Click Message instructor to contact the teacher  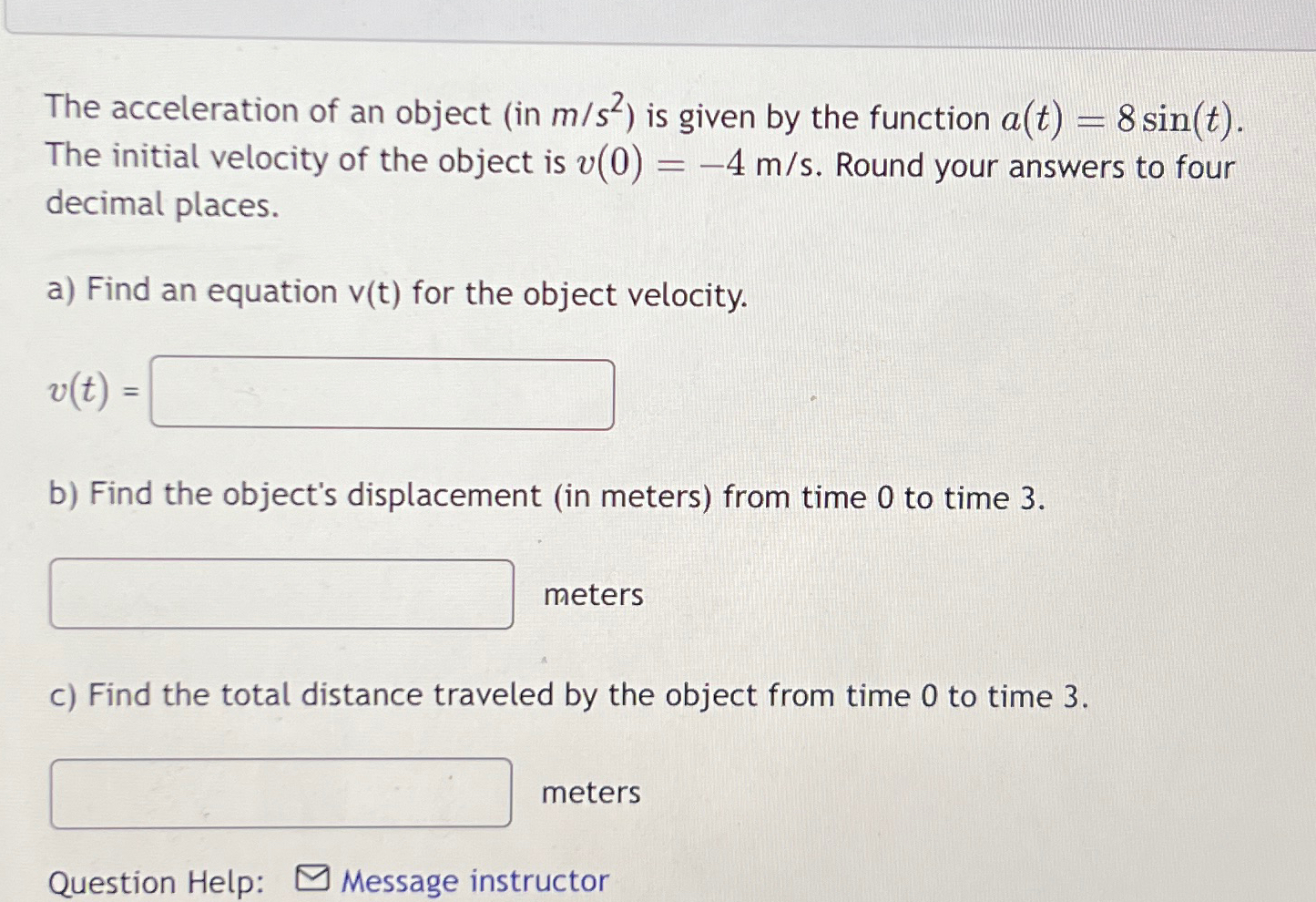pos(474,879)
